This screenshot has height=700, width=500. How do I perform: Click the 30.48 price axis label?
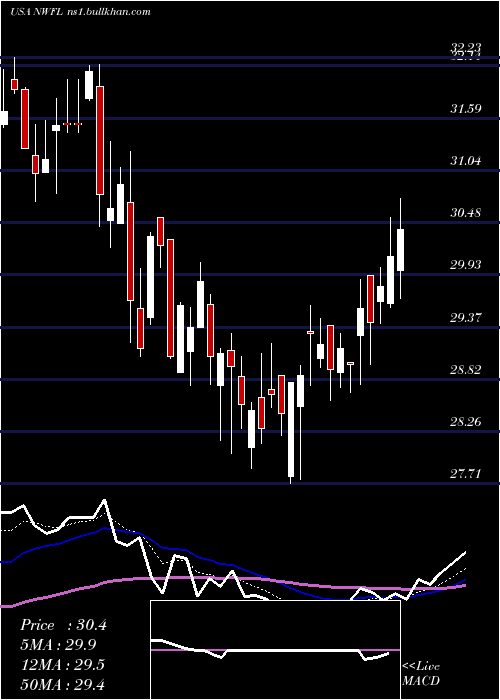(x=466, y=212)
